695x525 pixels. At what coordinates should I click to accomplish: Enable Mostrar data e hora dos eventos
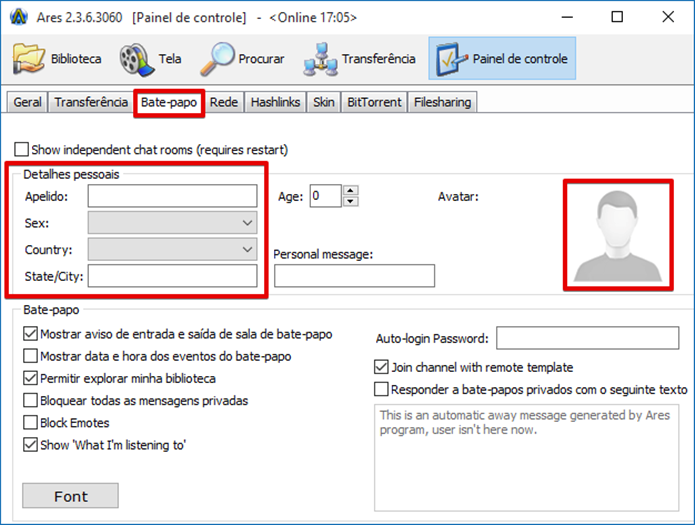[30, 356]
